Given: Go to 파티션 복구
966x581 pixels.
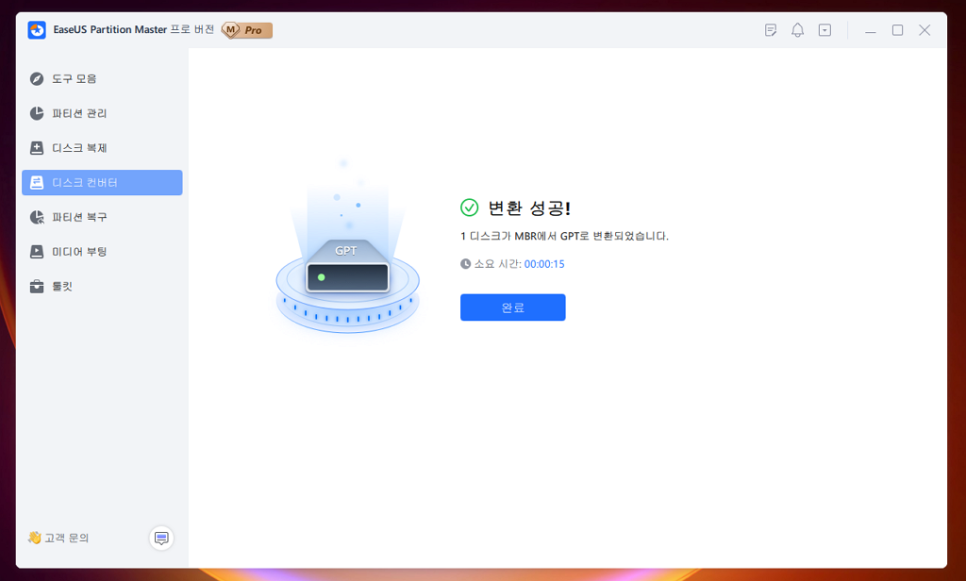Looking at the screenshot, I should (x=102, y=217).
